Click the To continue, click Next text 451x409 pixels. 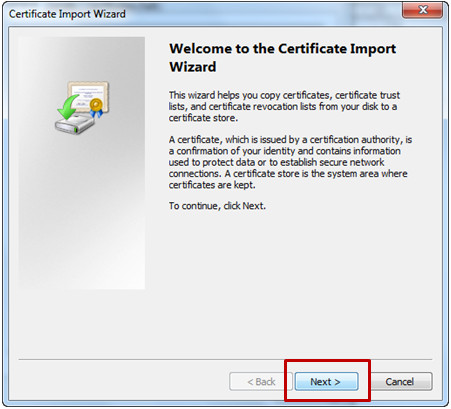217,206
